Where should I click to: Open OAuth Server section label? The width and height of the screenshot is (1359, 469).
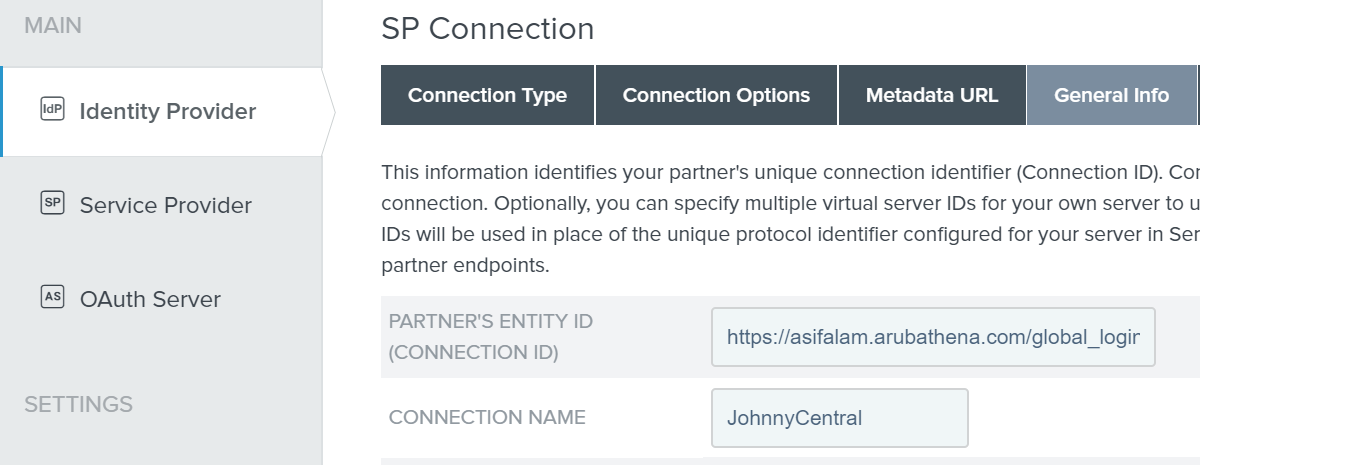tap(150, 299)
